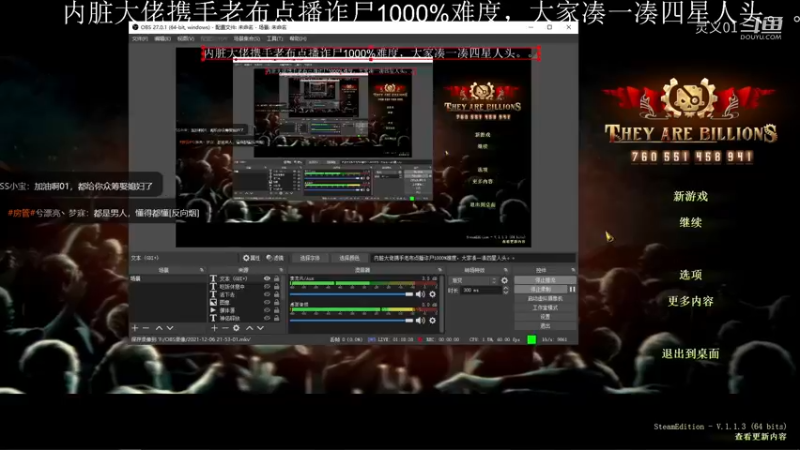Open 桌面音频 audio settings gear
The width and height of the screenshot is (800, 450).
pyautogui.click(x=433, y=320)
